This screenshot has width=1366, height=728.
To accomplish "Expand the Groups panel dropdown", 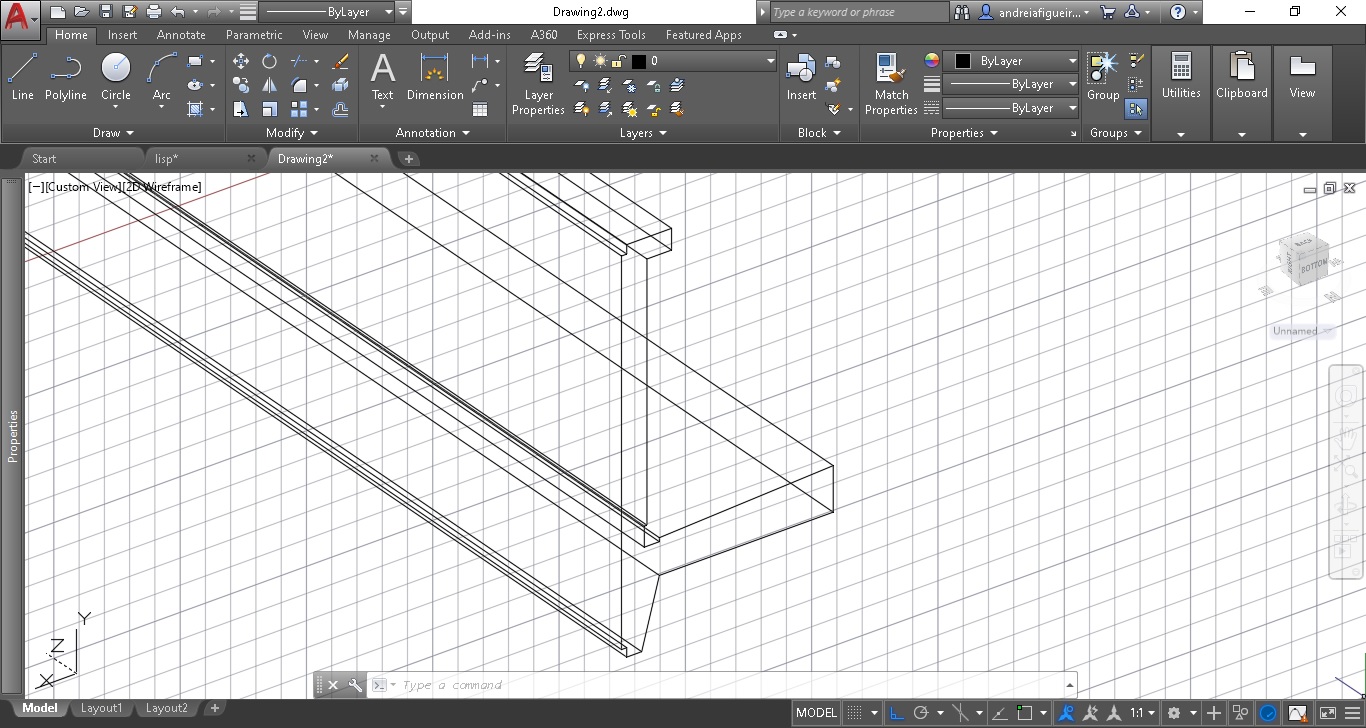I will [1116, 133].
